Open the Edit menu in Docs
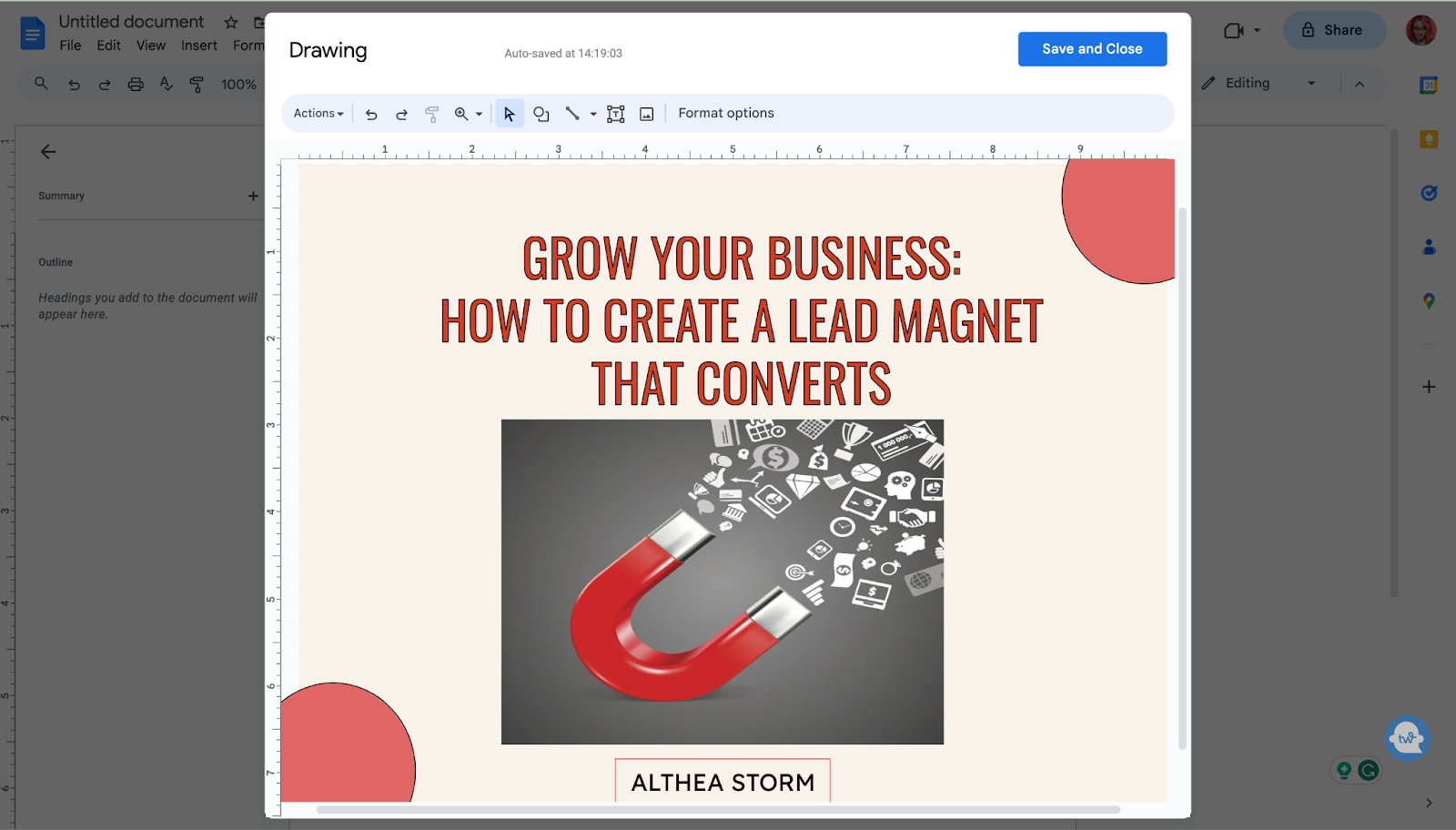Image resolution: width=1456 pixels, height=830 pixels. click(108, 46)
